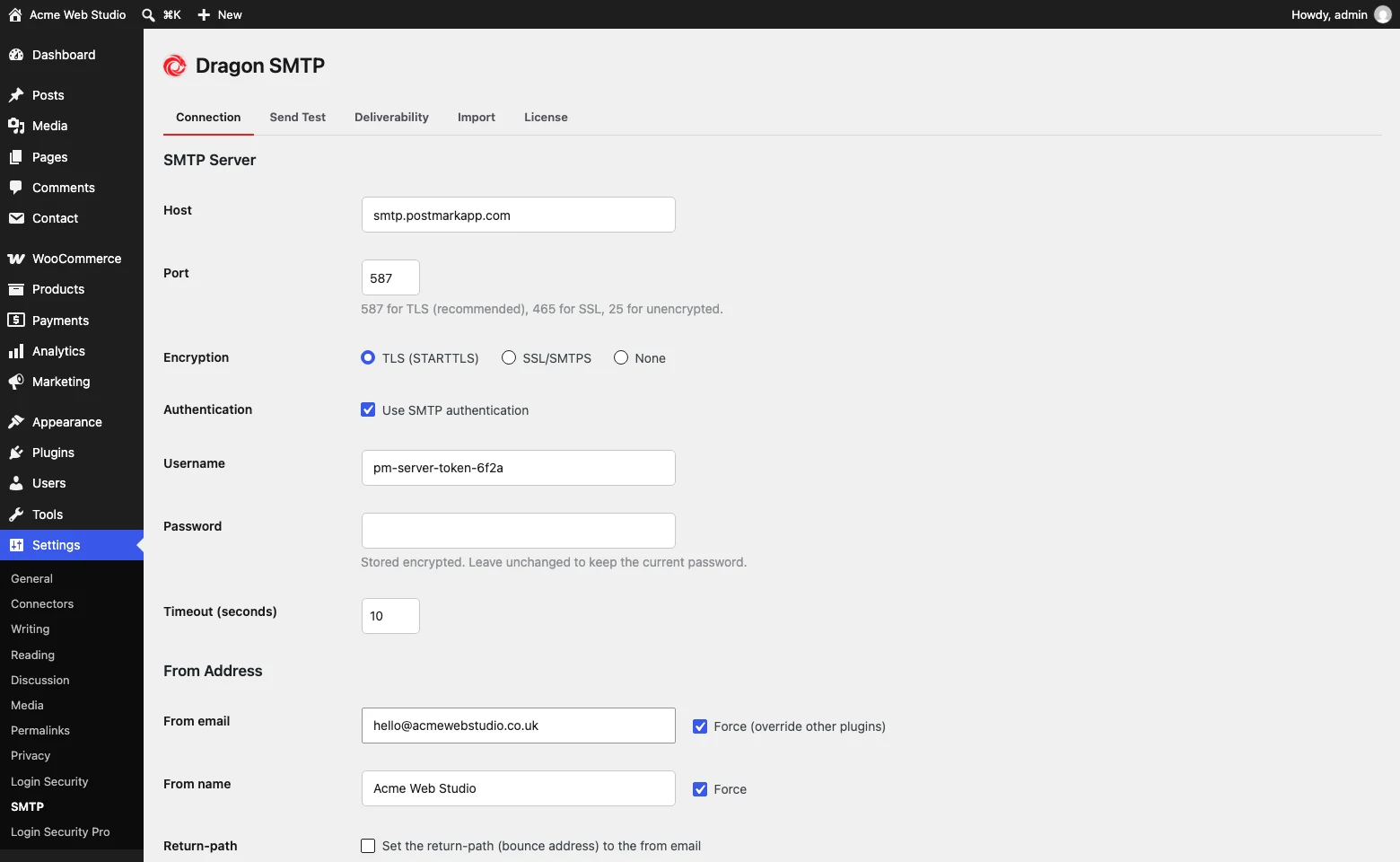
Task: Open the Import tab
Action: click(x=477, y=118)
